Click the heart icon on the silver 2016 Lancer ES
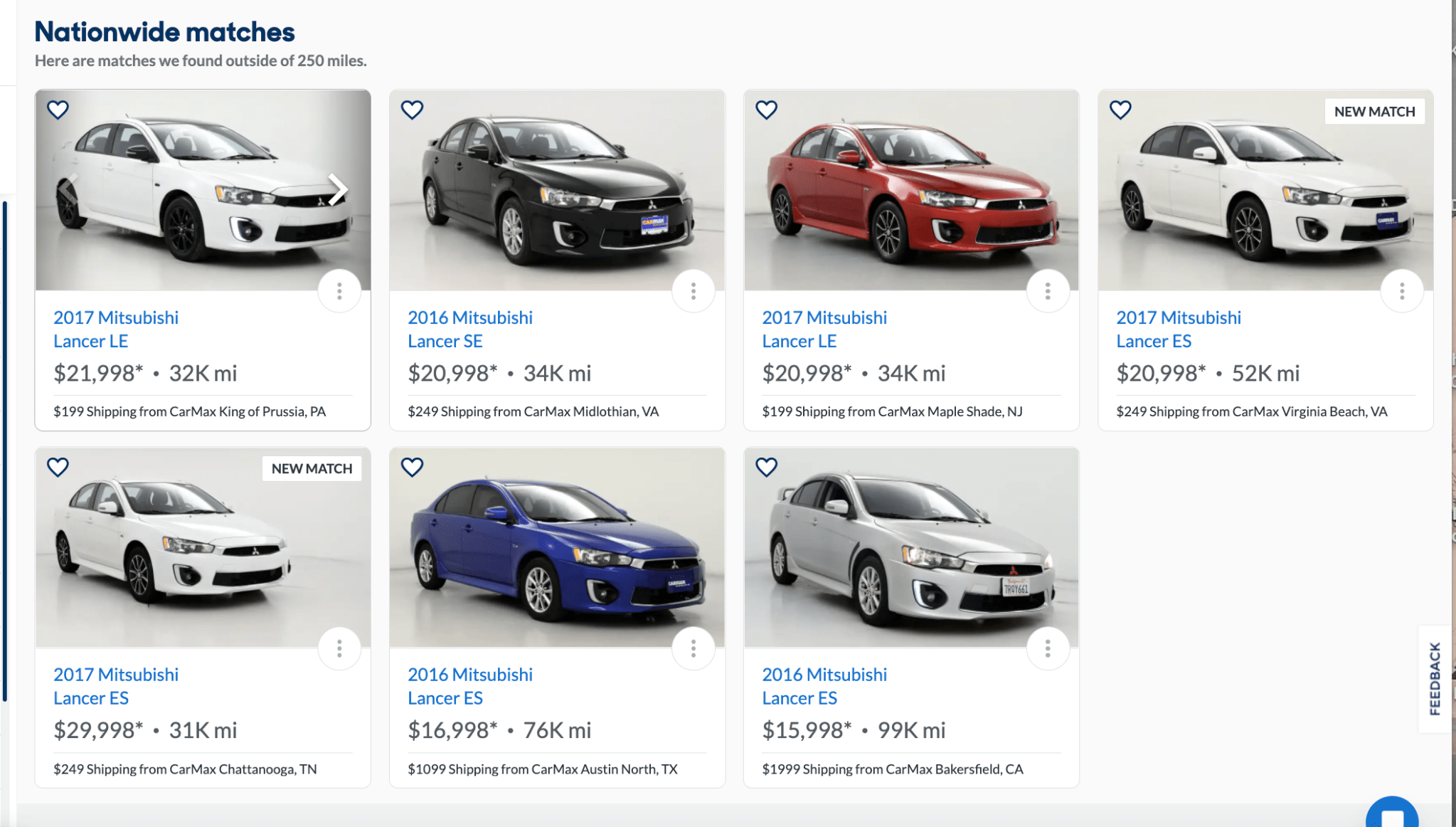 pos(767,468)
